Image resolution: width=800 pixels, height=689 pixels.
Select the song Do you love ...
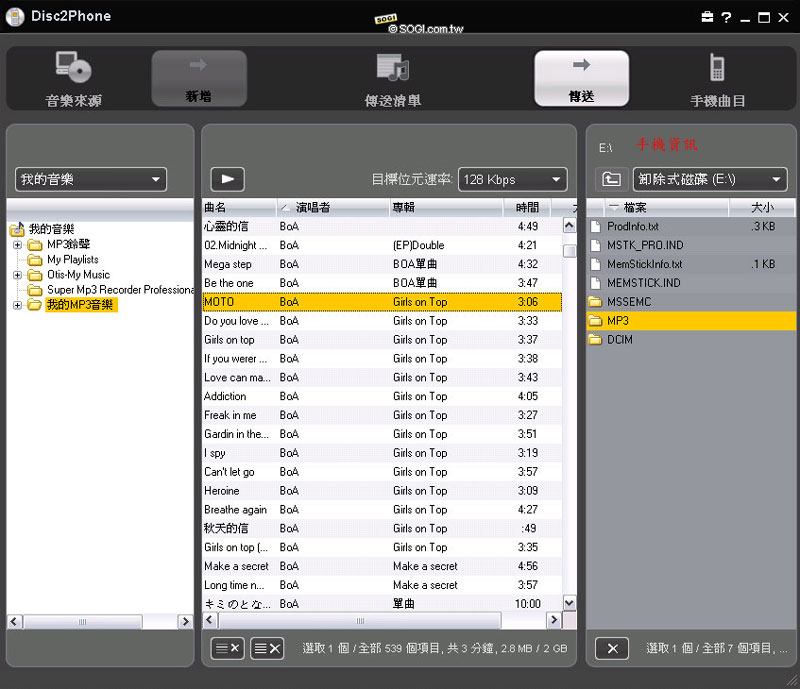tap(382, 321)
